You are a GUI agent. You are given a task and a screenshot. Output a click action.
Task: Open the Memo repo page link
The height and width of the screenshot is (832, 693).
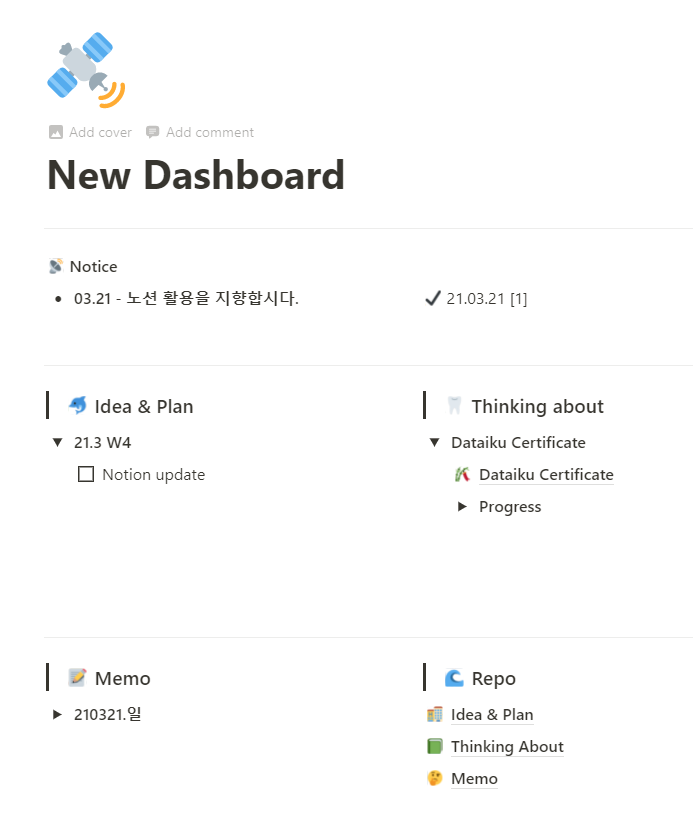pos(474,778)
